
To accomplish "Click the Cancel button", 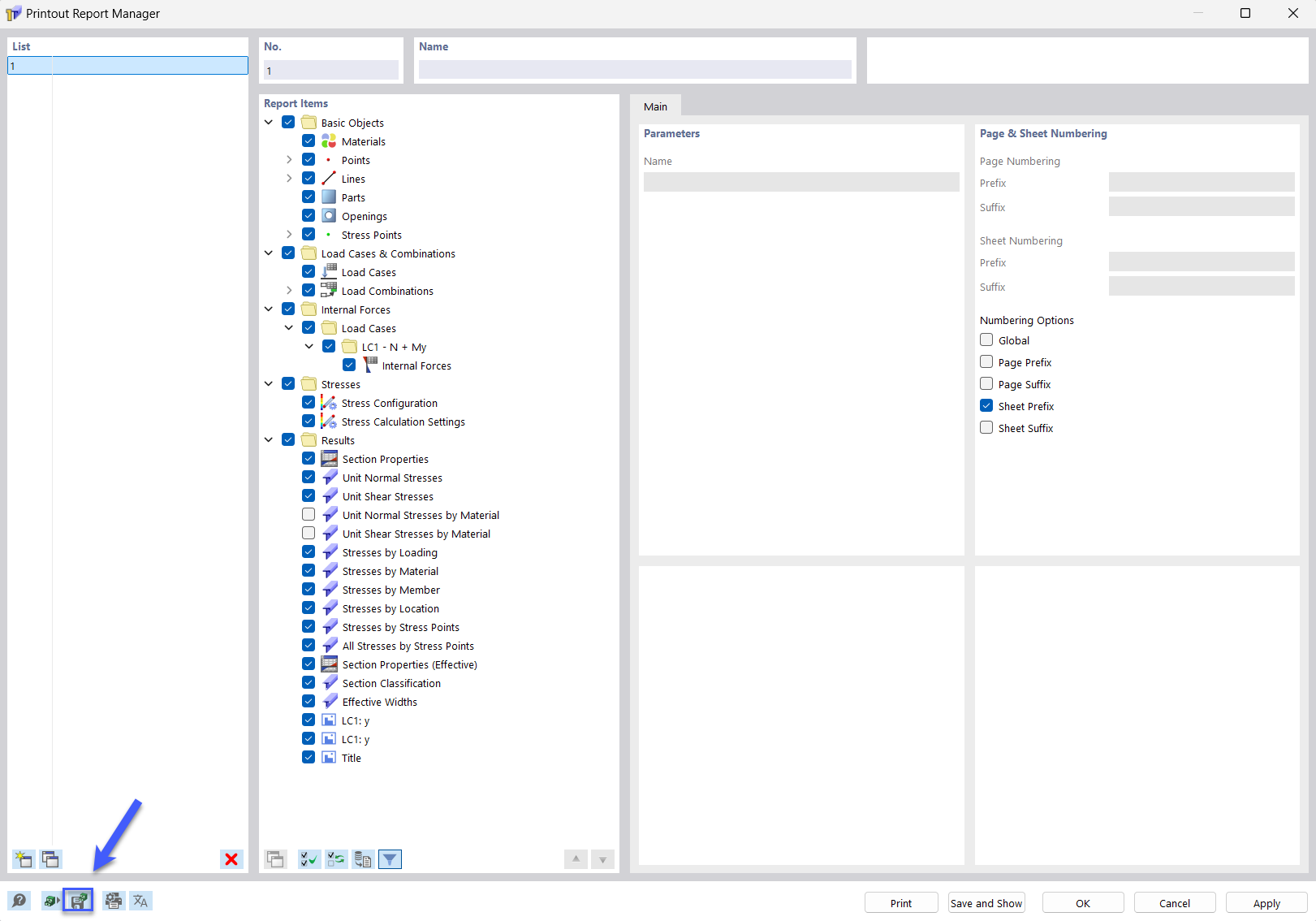I will (x=1175, y=903).
